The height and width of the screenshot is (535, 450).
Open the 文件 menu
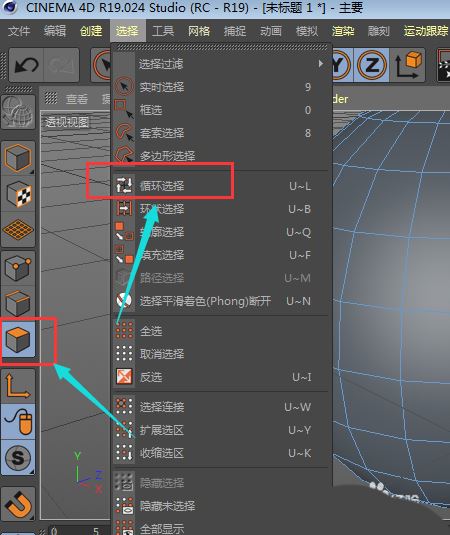pos(19,31)
